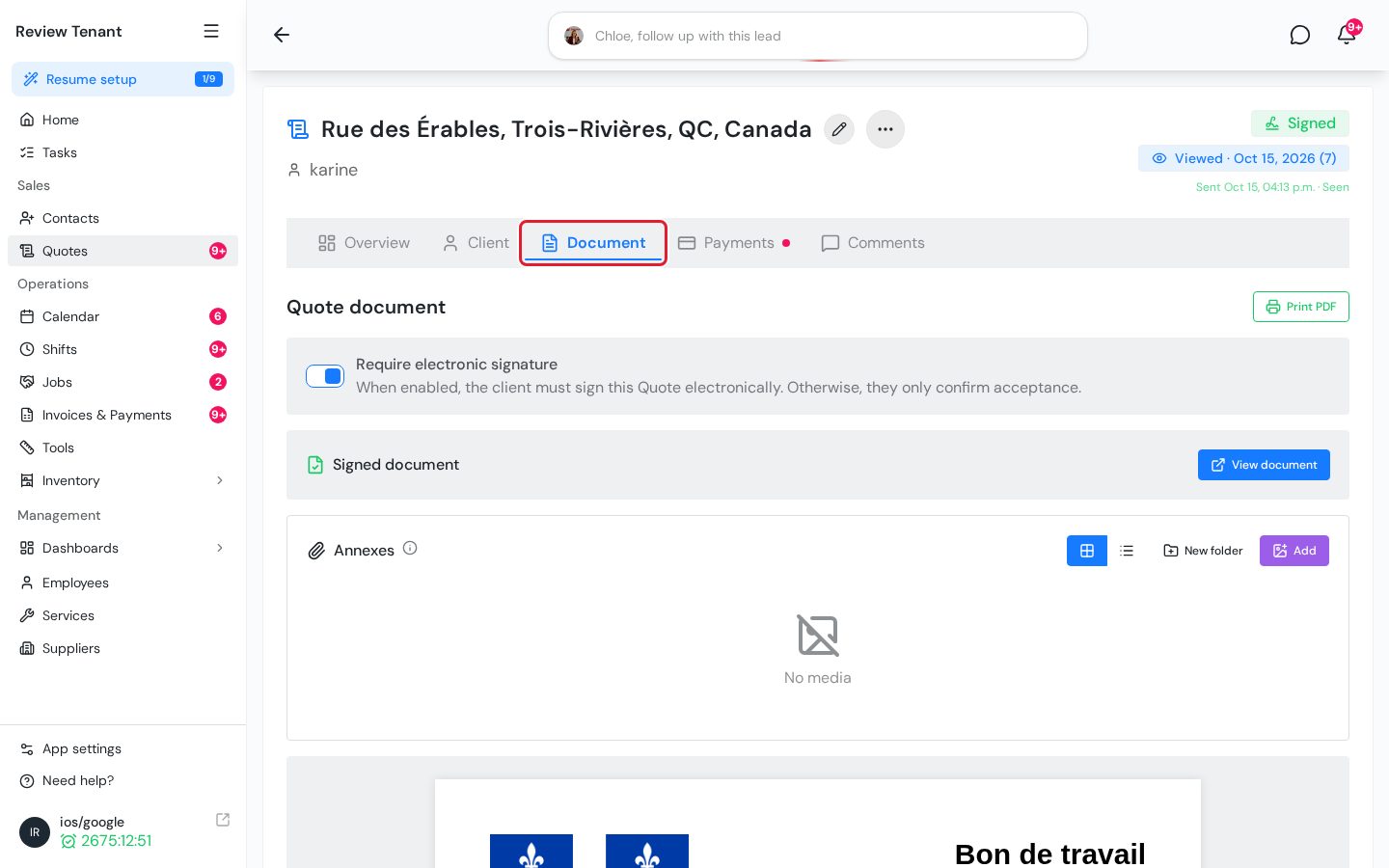
Task: Open Invoices & Payments in sidebar
Action: (123, 415)
